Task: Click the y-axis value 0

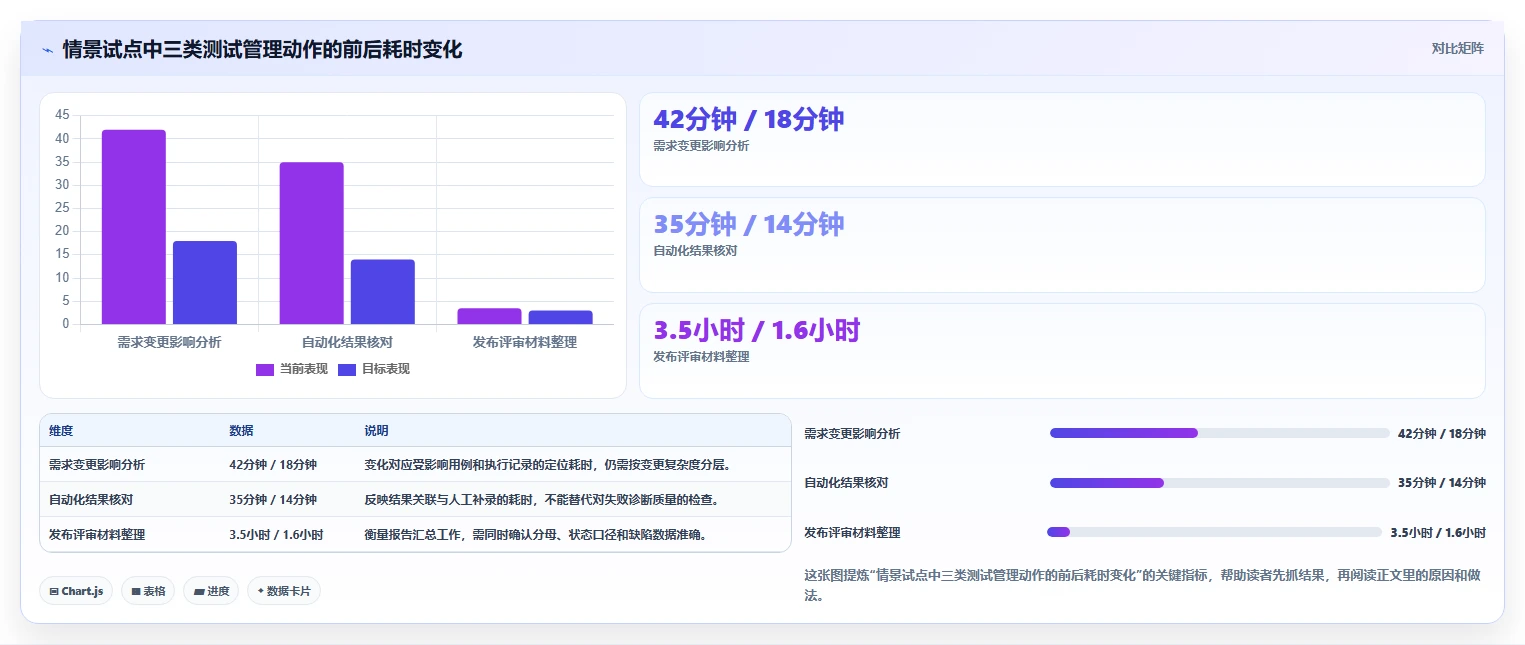Action: pos(66,324)
